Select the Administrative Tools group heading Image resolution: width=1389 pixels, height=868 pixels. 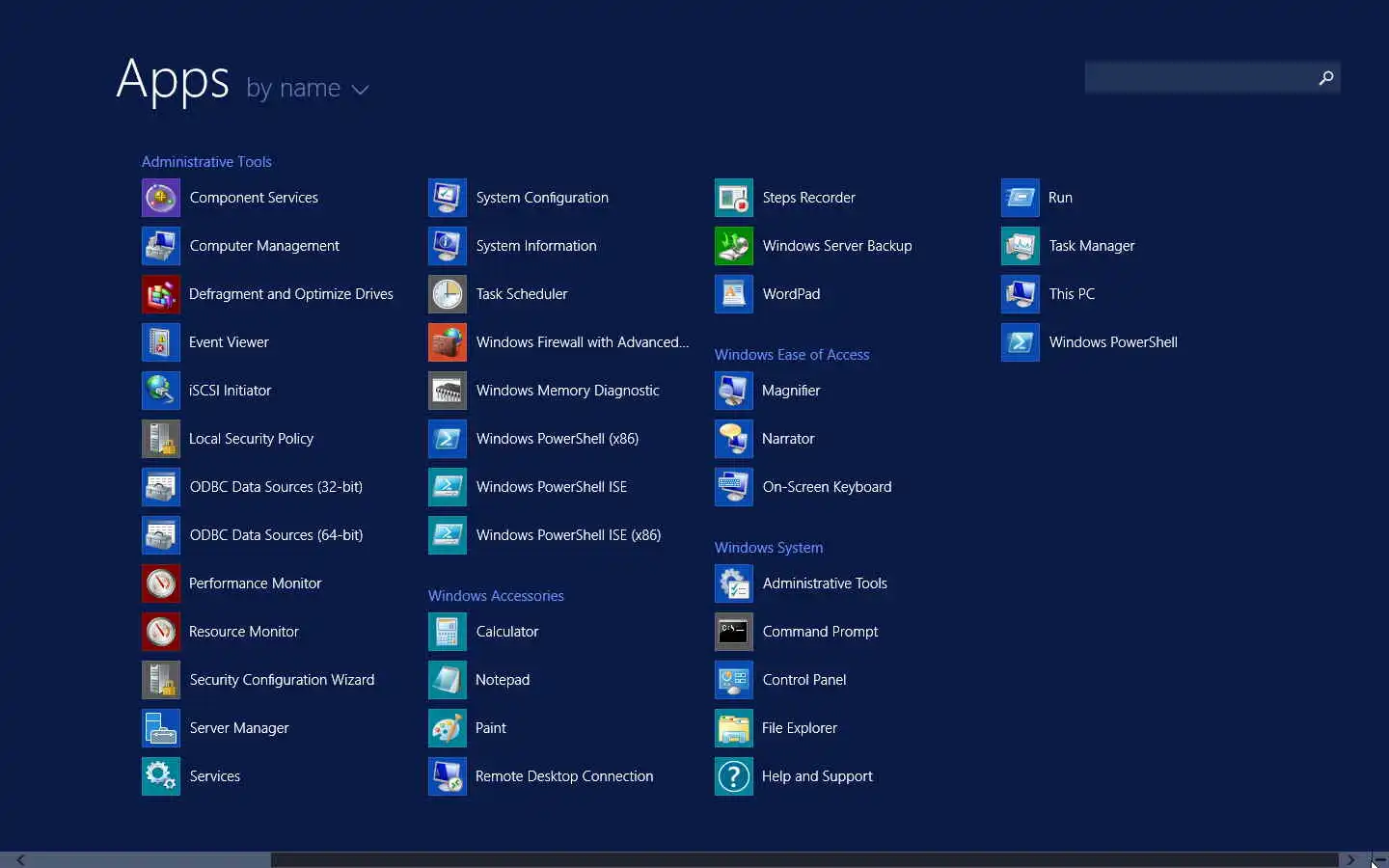[x=206, y=162]
